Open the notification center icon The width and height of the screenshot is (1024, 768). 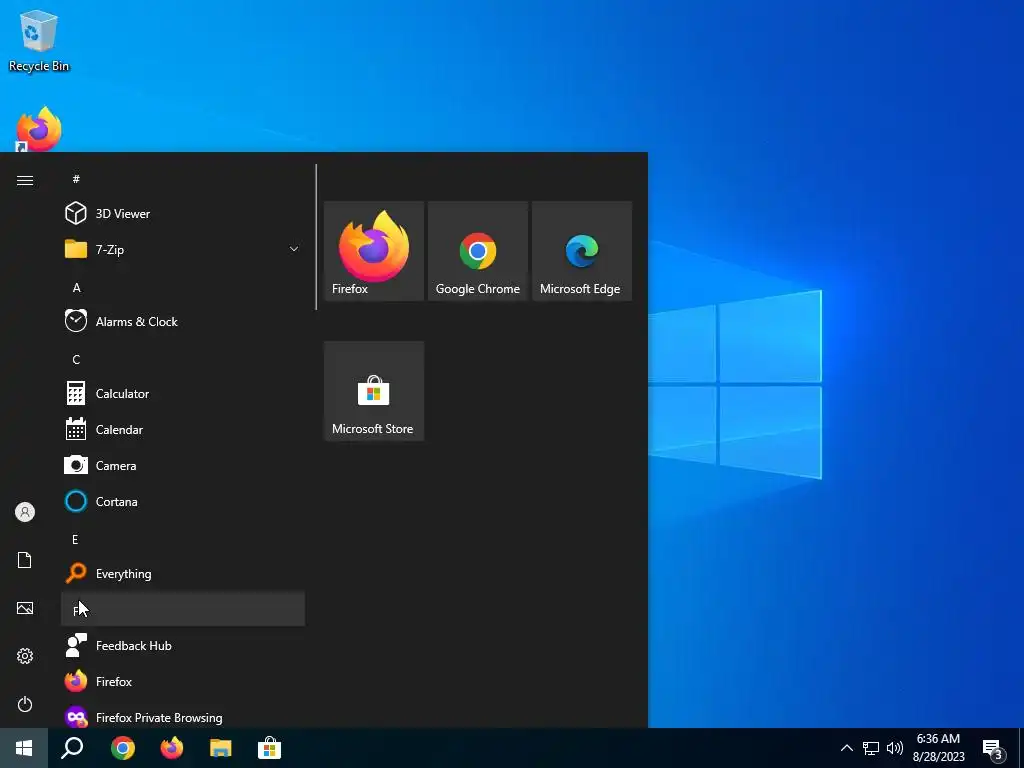[993, 748]
